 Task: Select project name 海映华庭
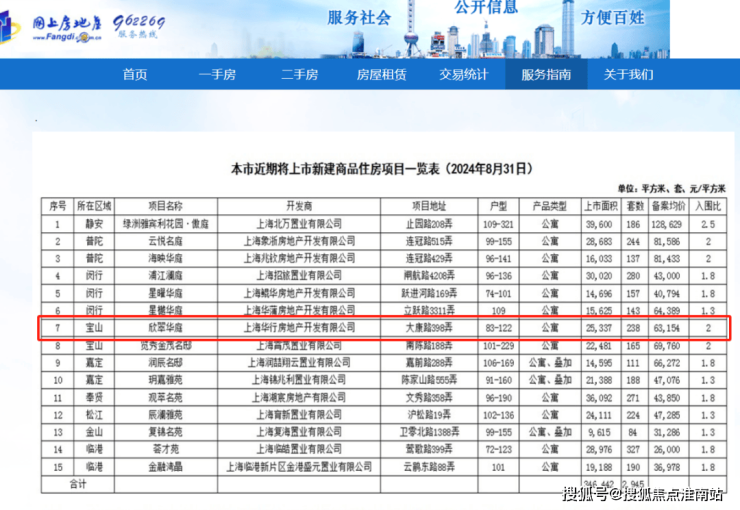[165, 259]
